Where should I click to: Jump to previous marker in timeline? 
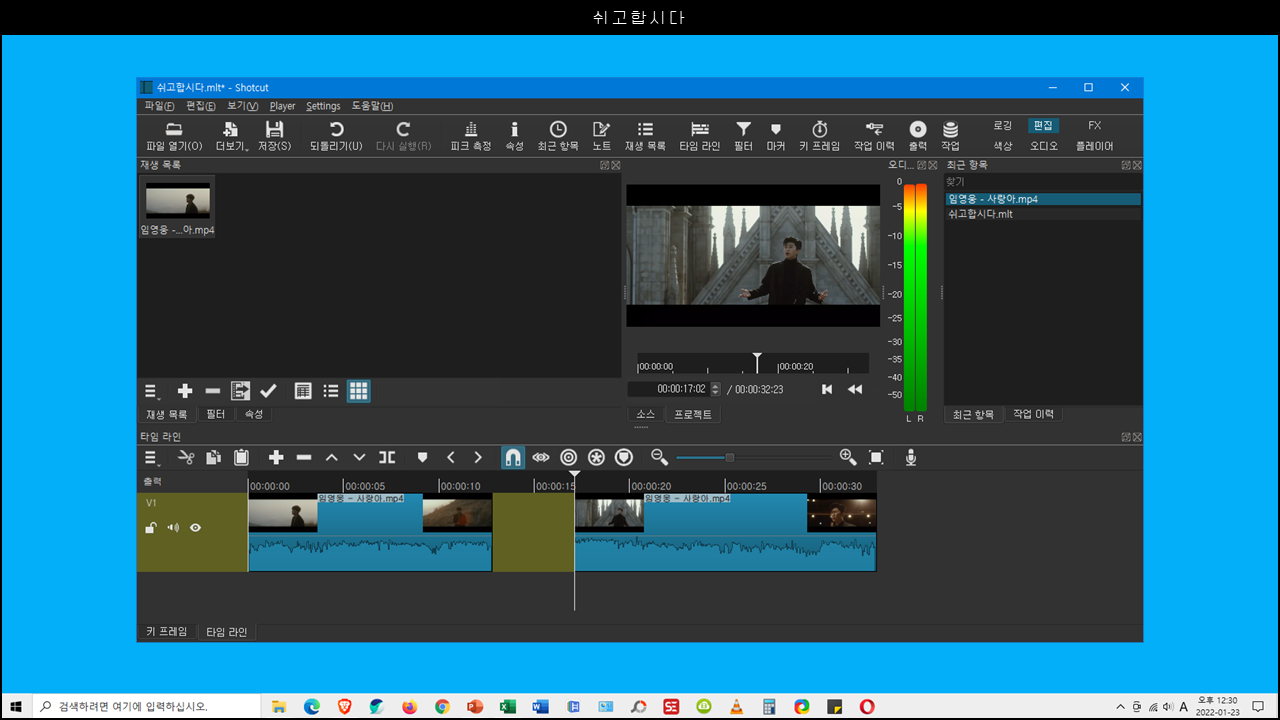(x=450, y=457)
